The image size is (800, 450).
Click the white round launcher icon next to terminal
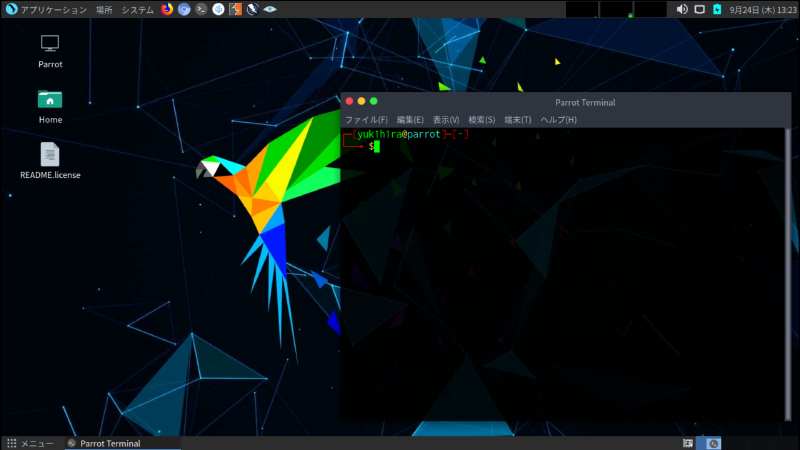[218, 9]
